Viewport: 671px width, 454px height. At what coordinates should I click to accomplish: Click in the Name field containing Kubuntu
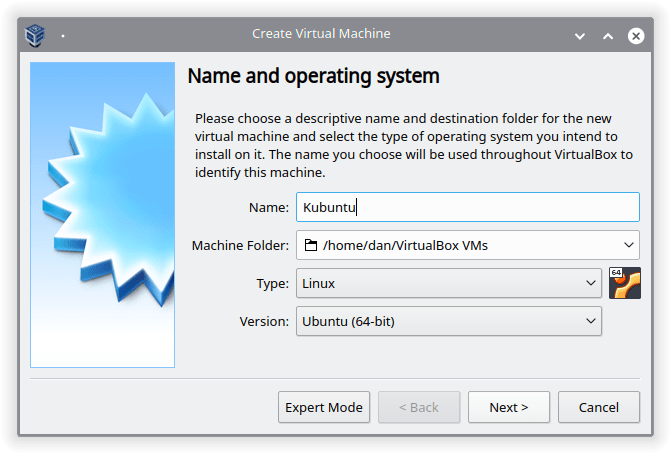click(468, 207)
